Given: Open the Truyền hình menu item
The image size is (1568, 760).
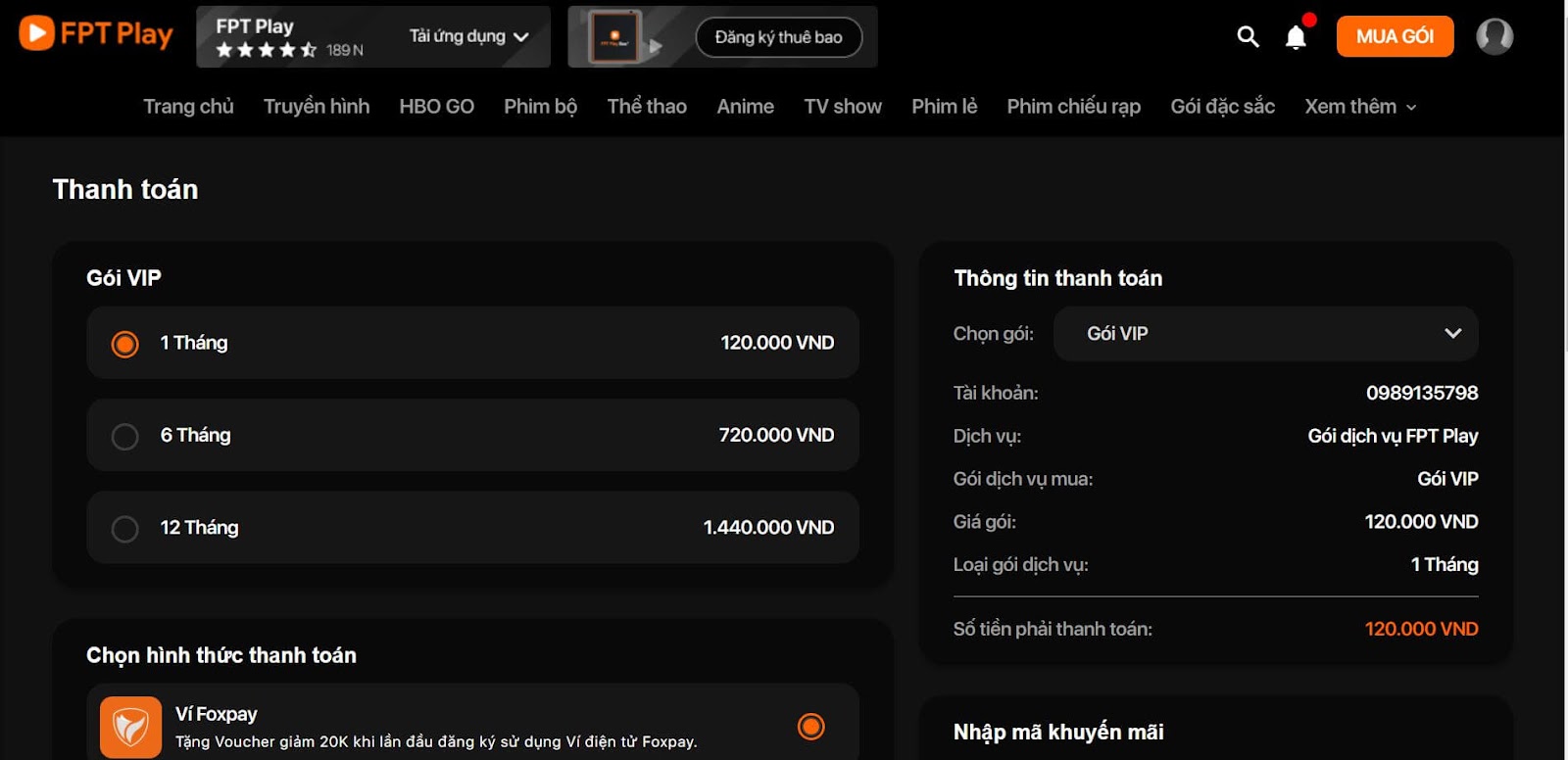Looking at the screenshot, I should tap(317, 107).
